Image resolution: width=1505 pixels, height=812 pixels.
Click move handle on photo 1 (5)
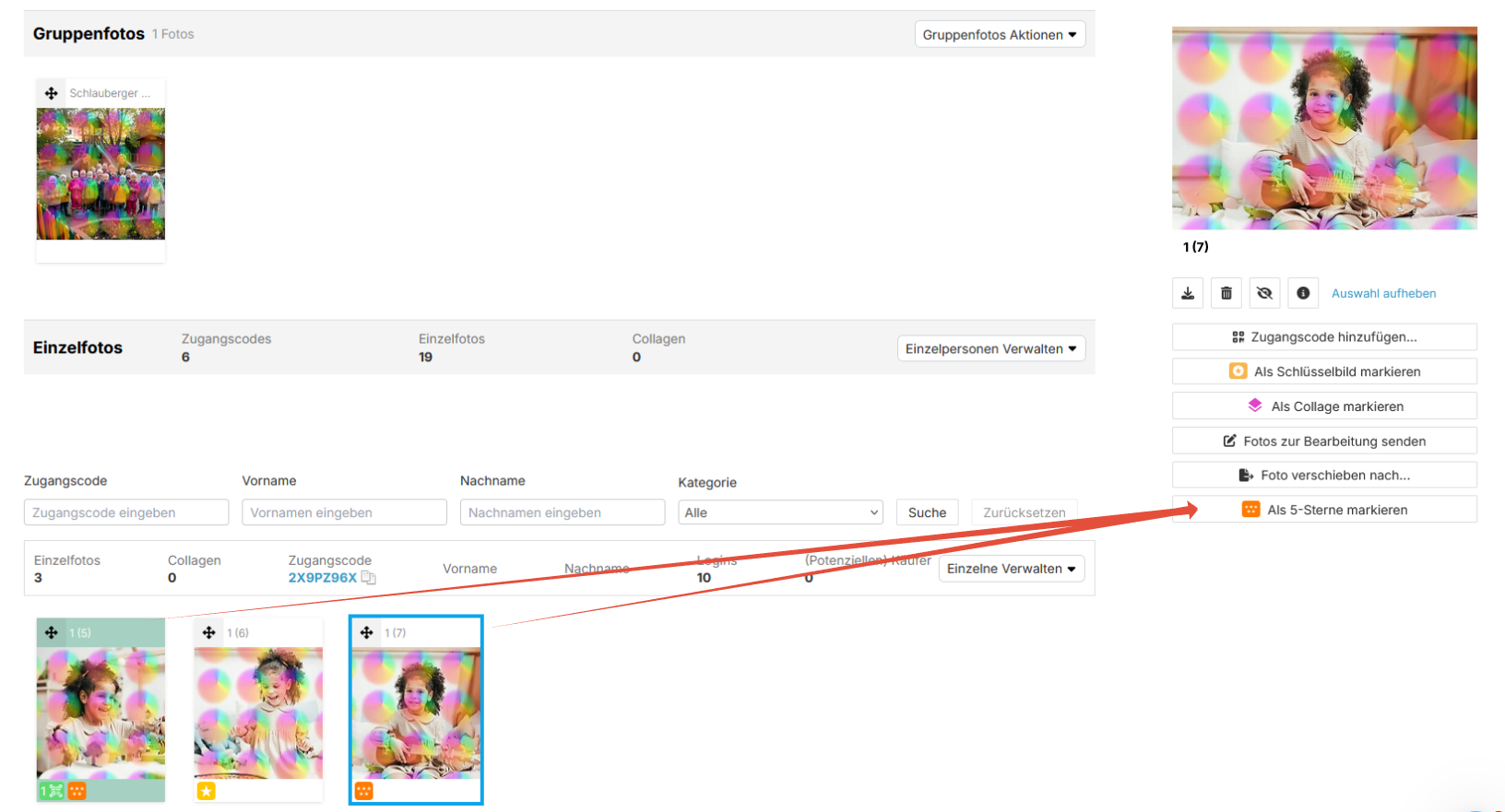(x=52, y=632)
